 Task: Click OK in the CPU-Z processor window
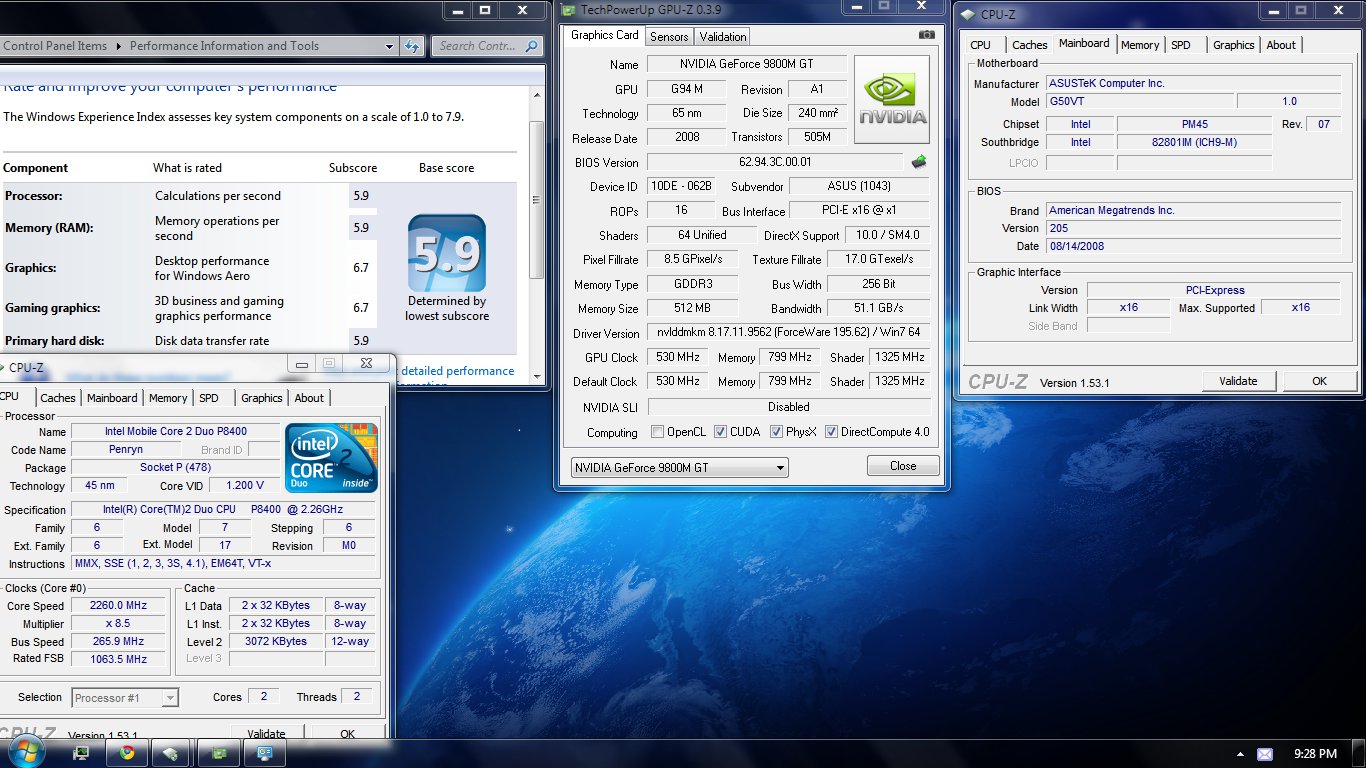pos(347,733)
